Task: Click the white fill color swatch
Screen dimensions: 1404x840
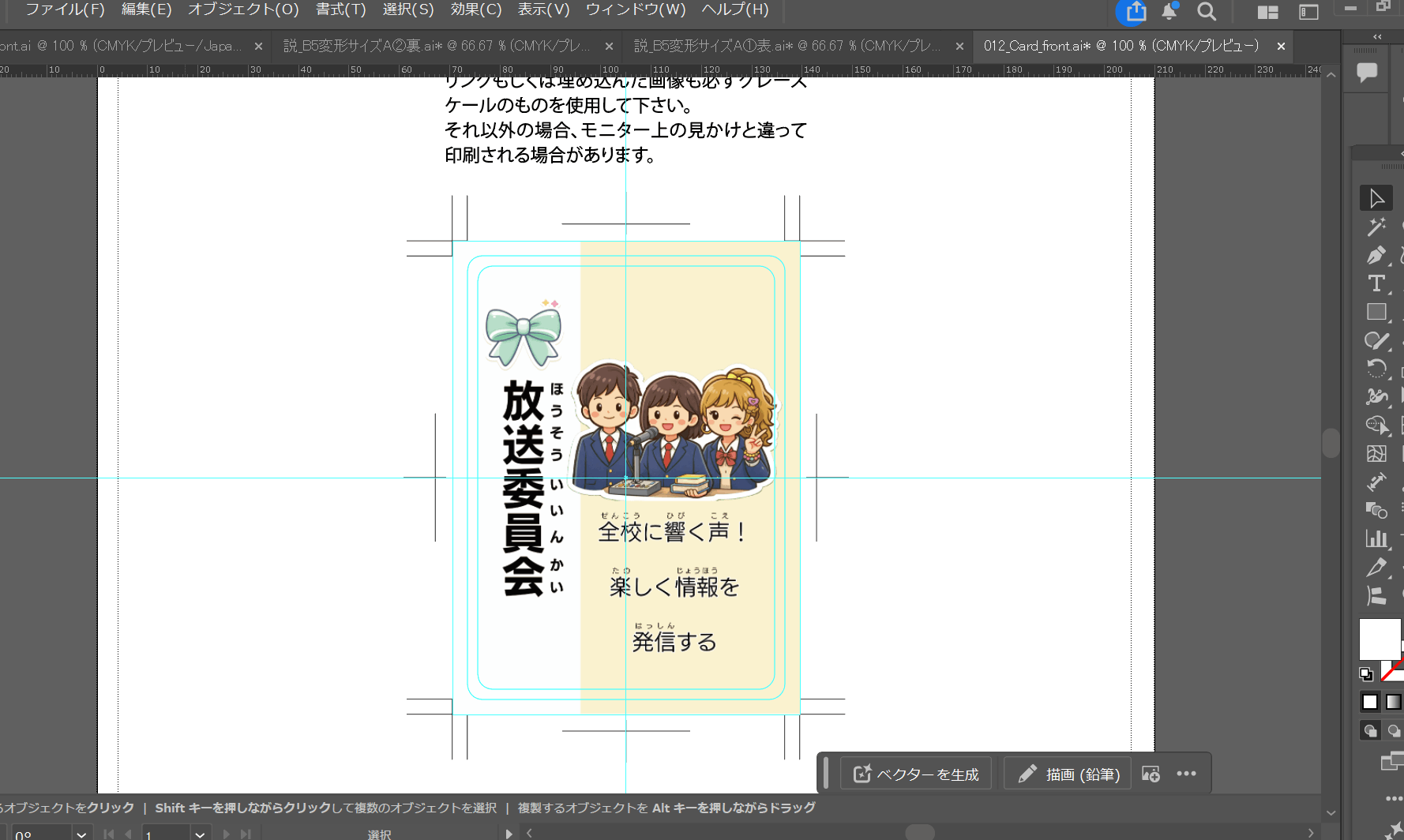Action: tap(1378, 638)
